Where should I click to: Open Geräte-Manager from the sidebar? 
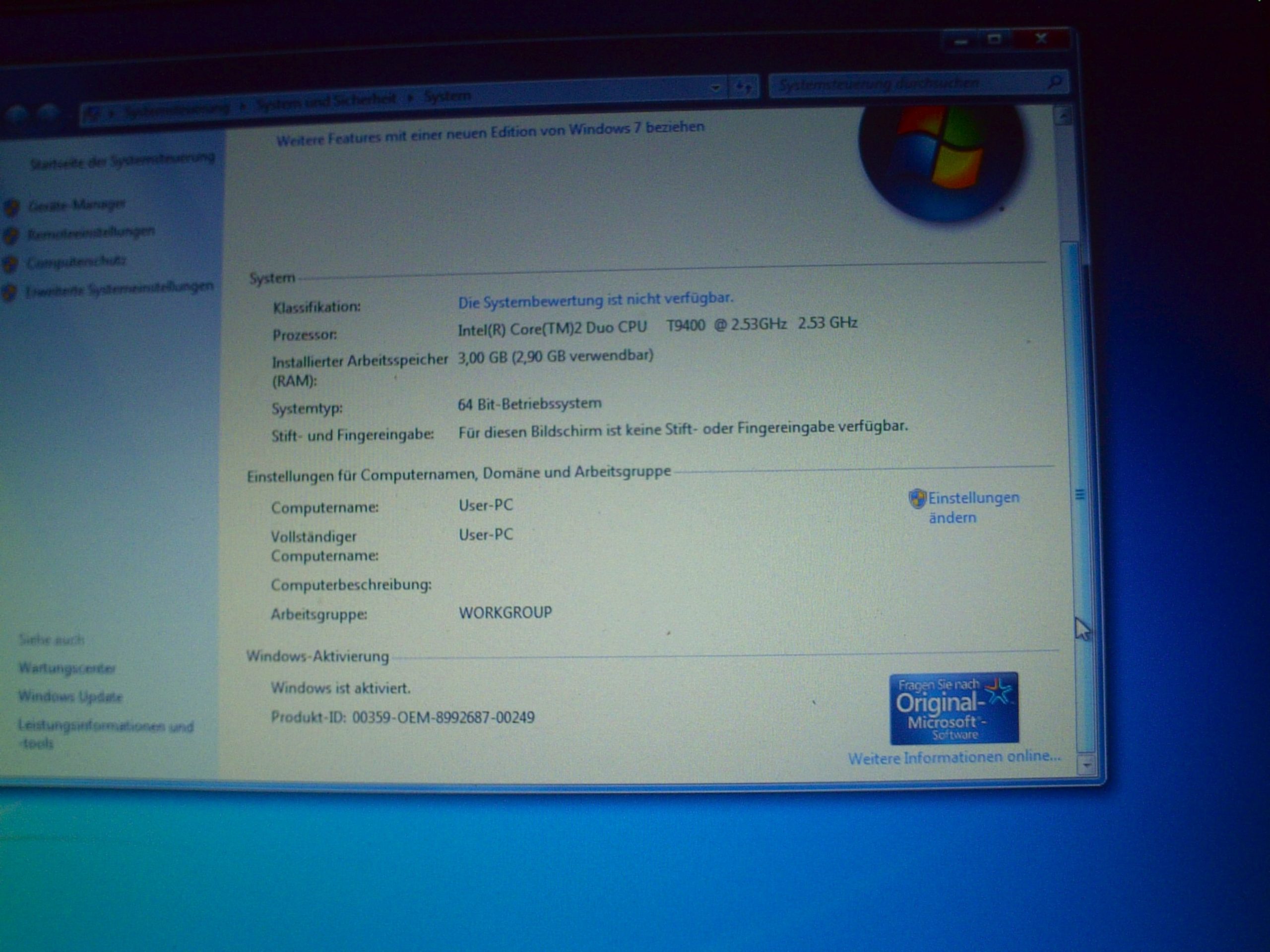(x=76, y=205)
